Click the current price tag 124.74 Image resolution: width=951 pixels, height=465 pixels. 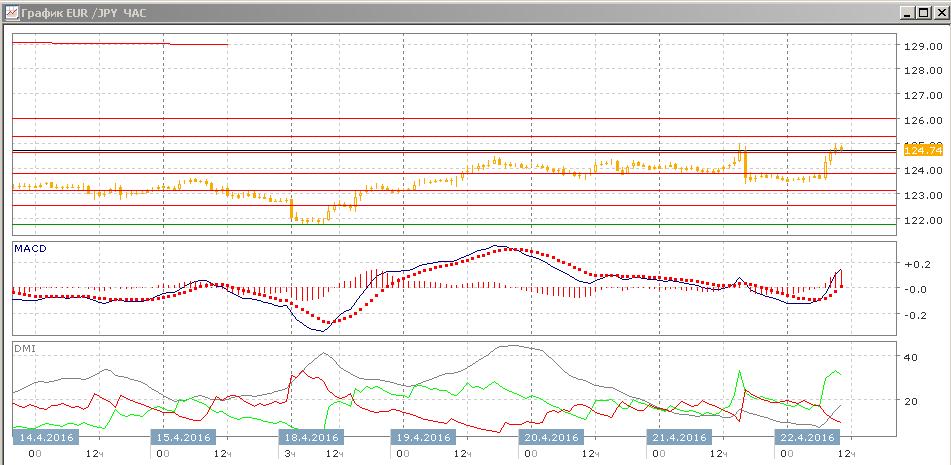tap(923, 150)
